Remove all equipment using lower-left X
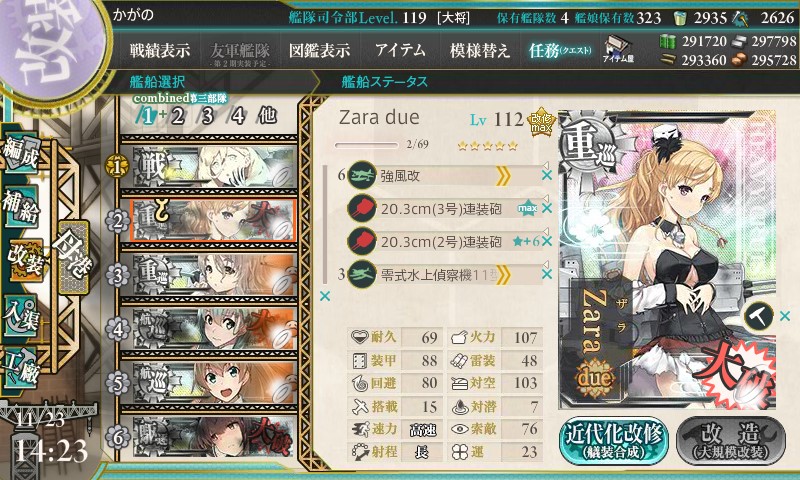Image resolution: width=800 pixels, height=480 pixels. click(324, 296)
